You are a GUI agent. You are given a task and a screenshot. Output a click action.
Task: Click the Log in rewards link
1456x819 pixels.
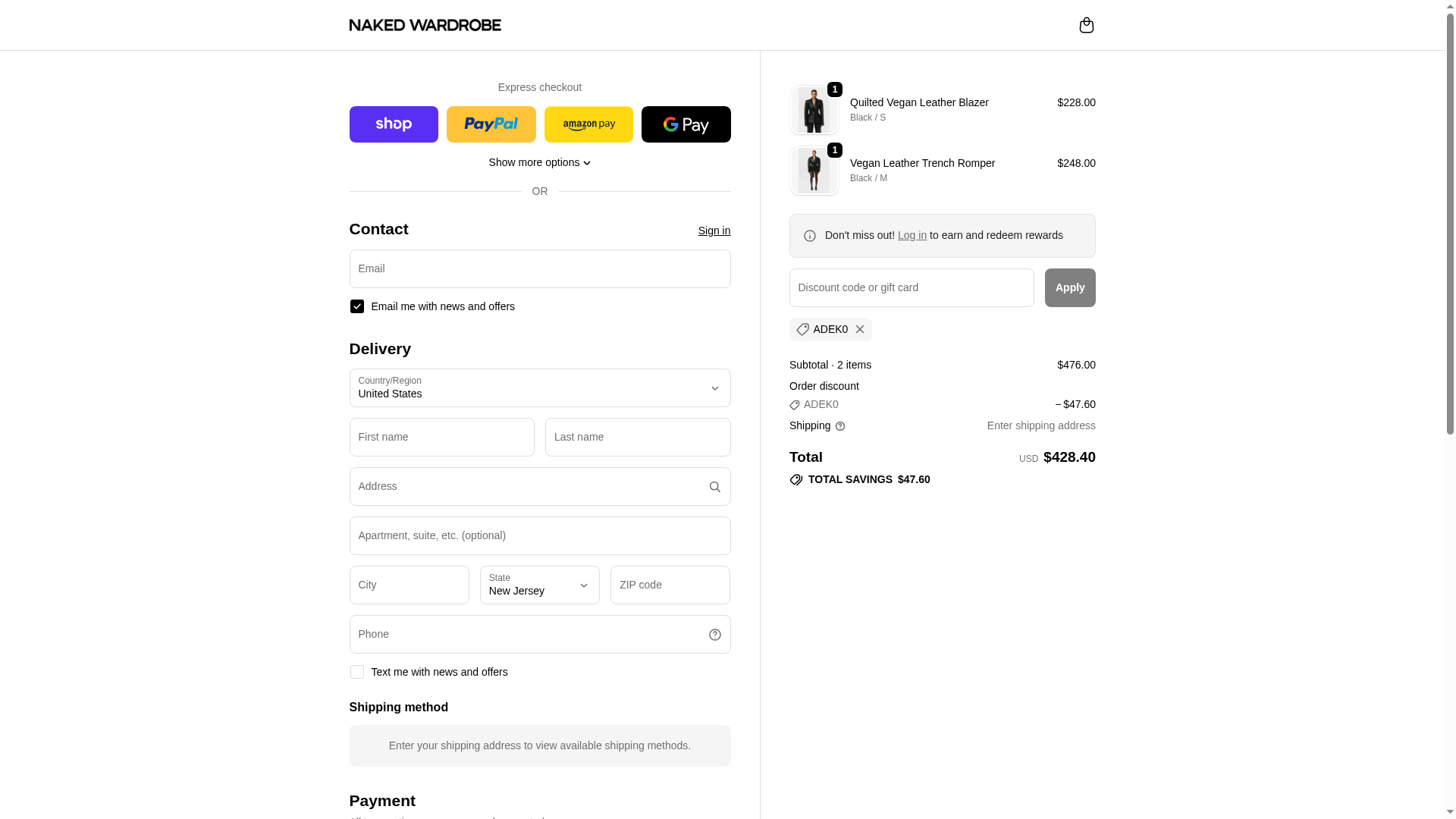coord(912,235)
